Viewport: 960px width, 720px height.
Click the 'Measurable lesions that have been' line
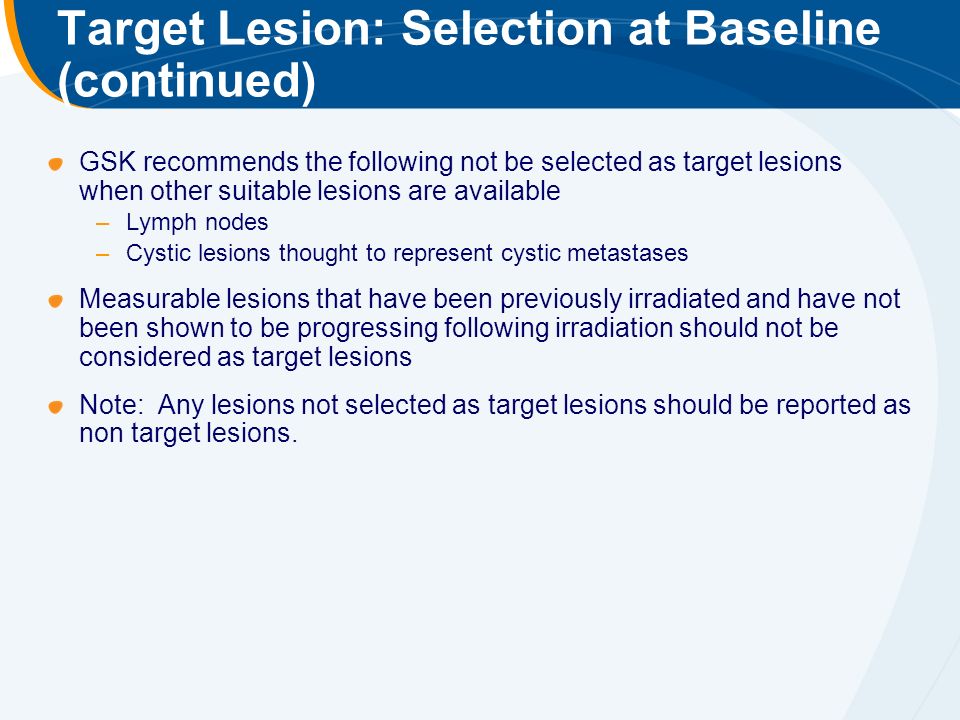pyautogui.click(x=490, y=299)
